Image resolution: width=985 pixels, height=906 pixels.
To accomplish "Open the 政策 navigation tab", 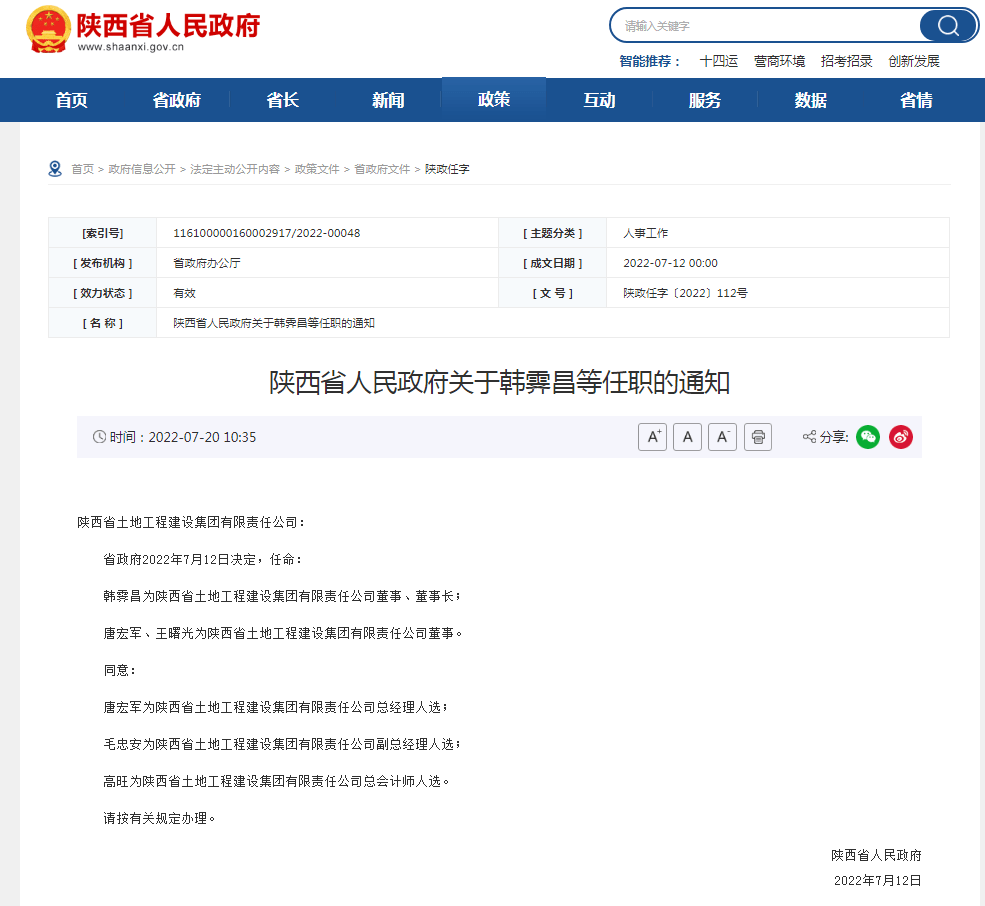I will tap(494, 99).
